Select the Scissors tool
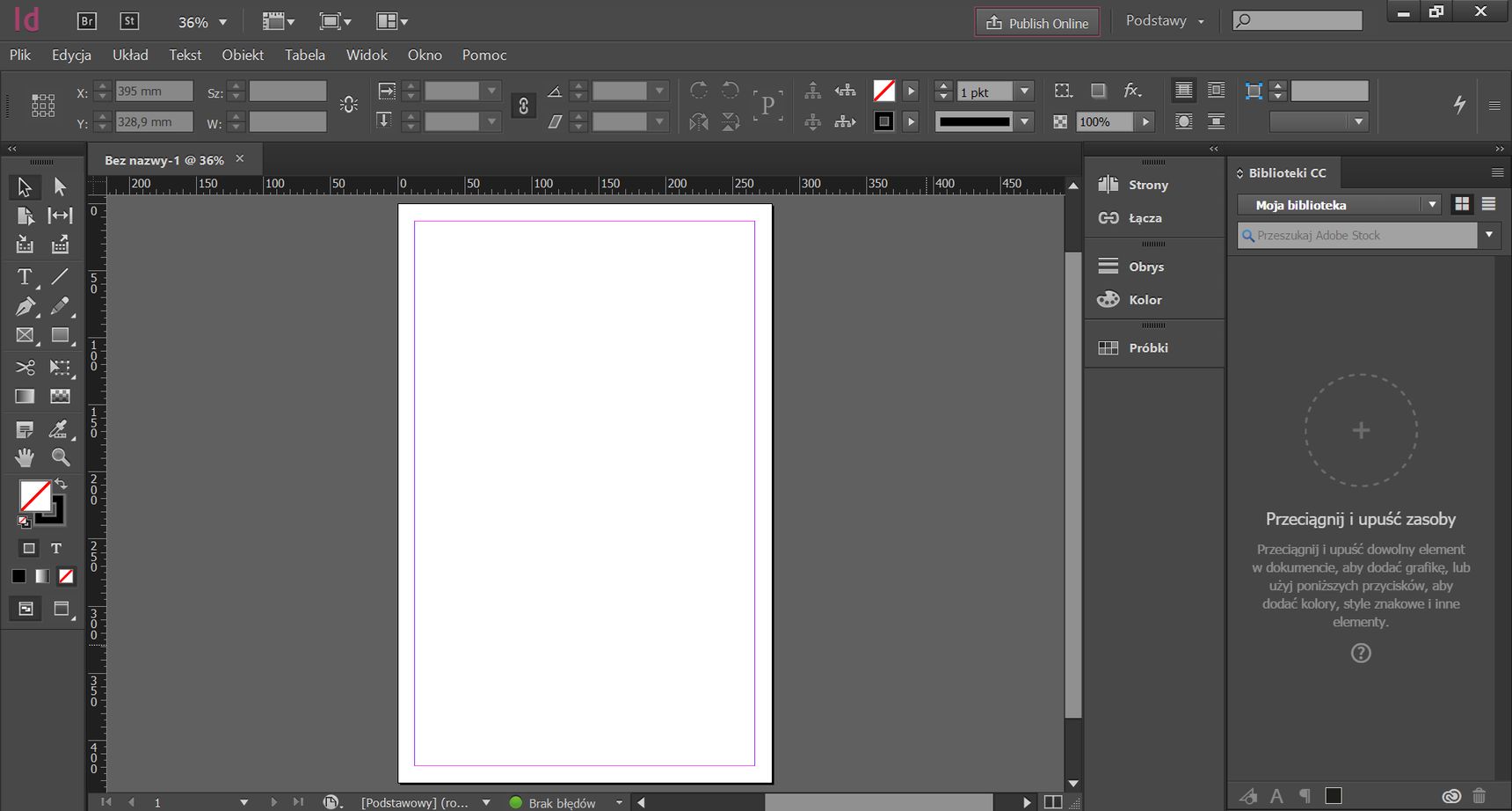 point(25,367)
